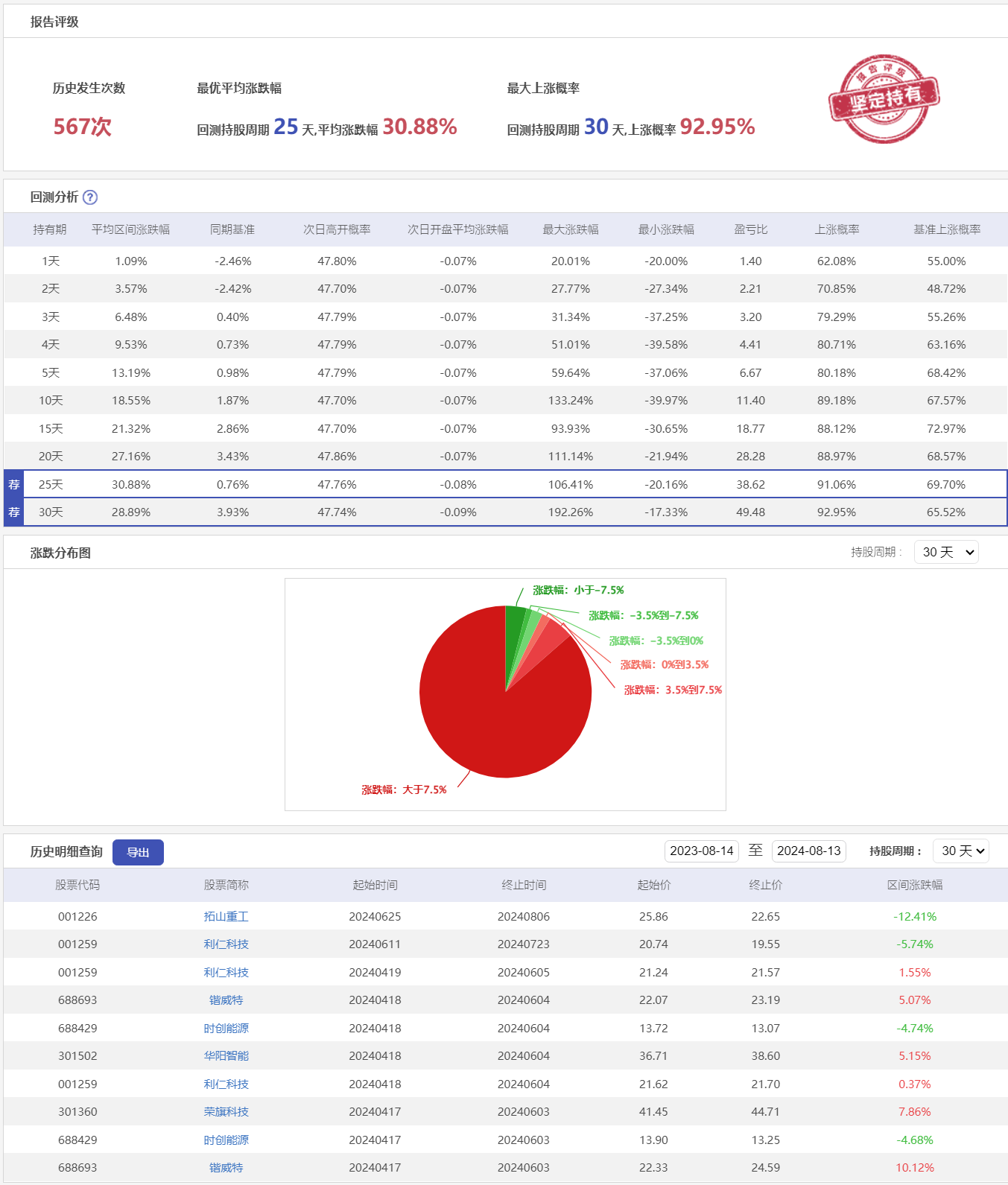Click 盈亏比 column header
1008x1185 pixels.
[750, 229]
